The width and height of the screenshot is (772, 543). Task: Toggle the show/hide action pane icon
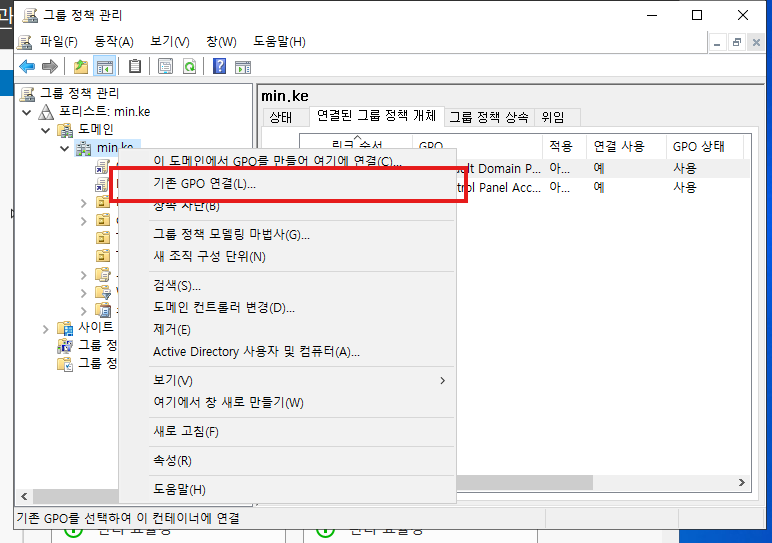[x=243, y=66]
